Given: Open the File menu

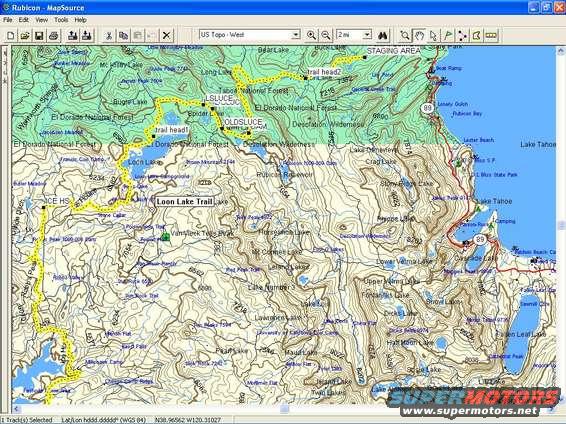Looking at the screenshot, I should [8, 20].
